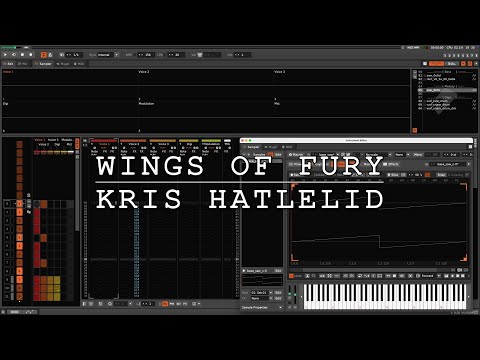This screenshot has width=480, height=360.
Task: Select the highlighted instrument row in list
Action: (448, 90)
